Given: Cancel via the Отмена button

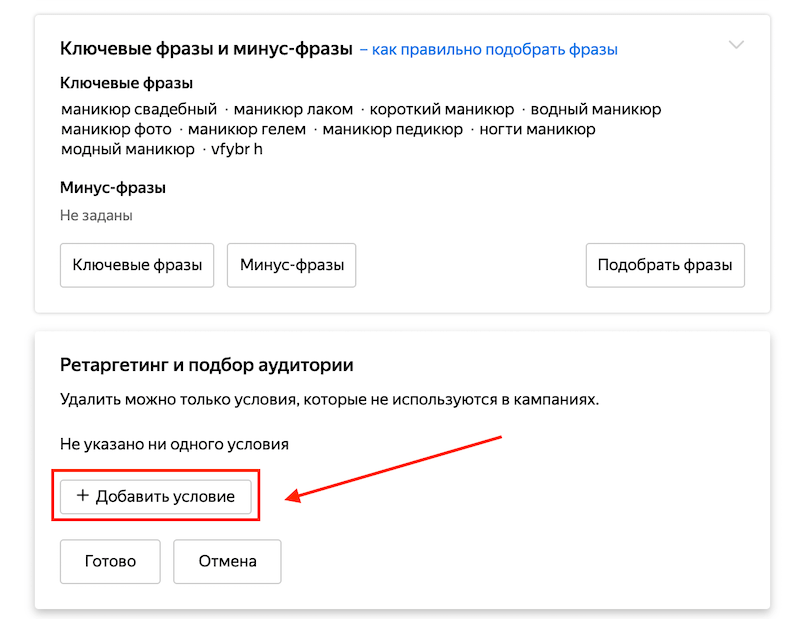Looking at the screenshot, I should (227, 561).
